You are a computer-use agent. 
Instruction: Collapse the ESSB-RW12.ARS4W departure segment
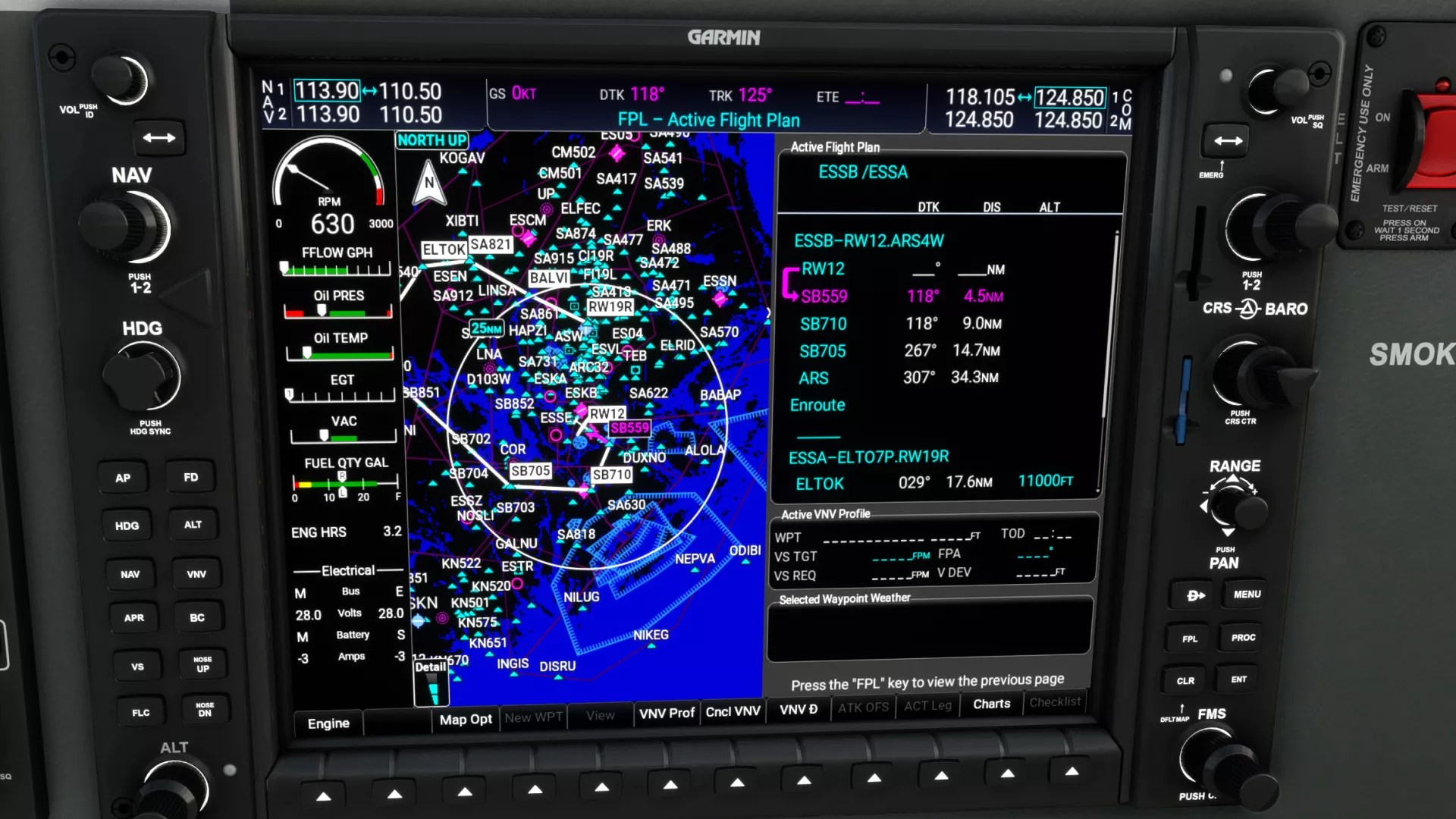tap(869, 239)
